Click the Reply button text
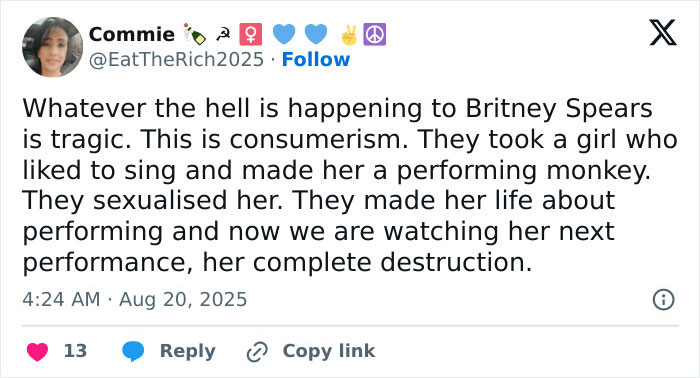Viewport: 700px width, 378px height. pos(188,351)
